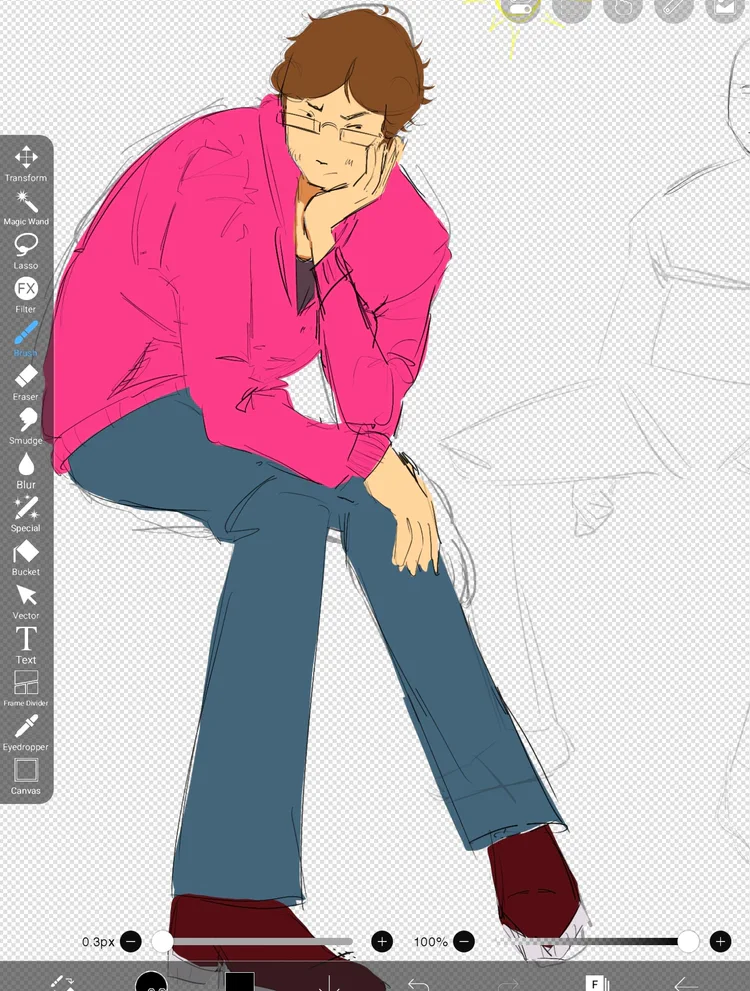This screenshot has height=991, width=750.
Task: Go back with the left arrow
Action: (685, 984)
